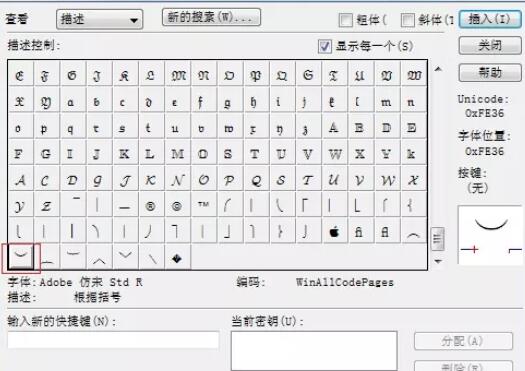
Task: Click the scroll up arrow of glyph grid
Action: click(x=438, y=69)
